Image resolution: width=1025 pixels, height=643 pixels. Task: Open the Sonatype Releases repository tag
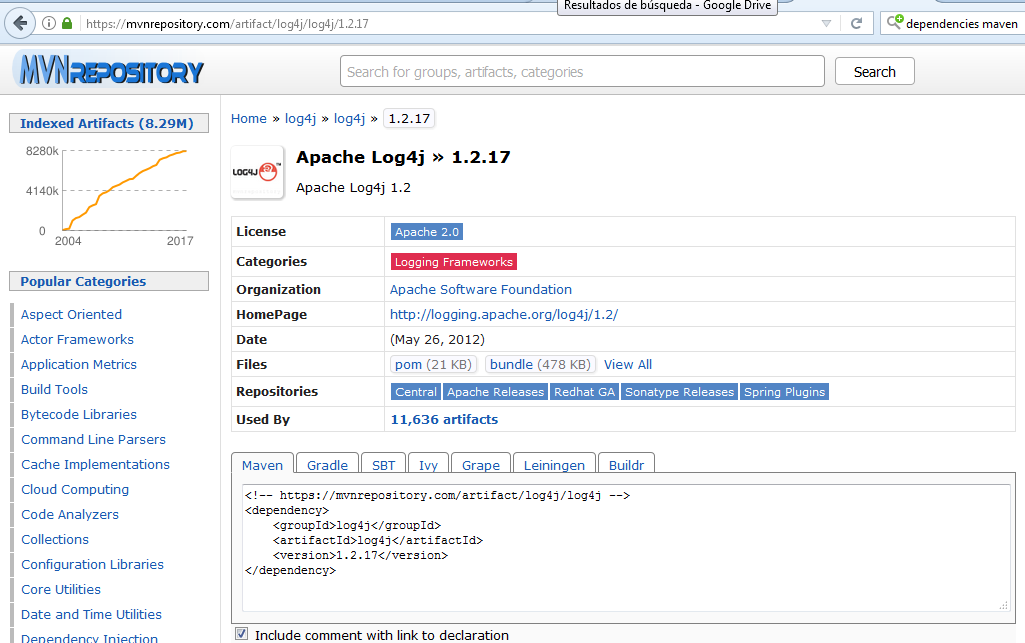[679, 392]
